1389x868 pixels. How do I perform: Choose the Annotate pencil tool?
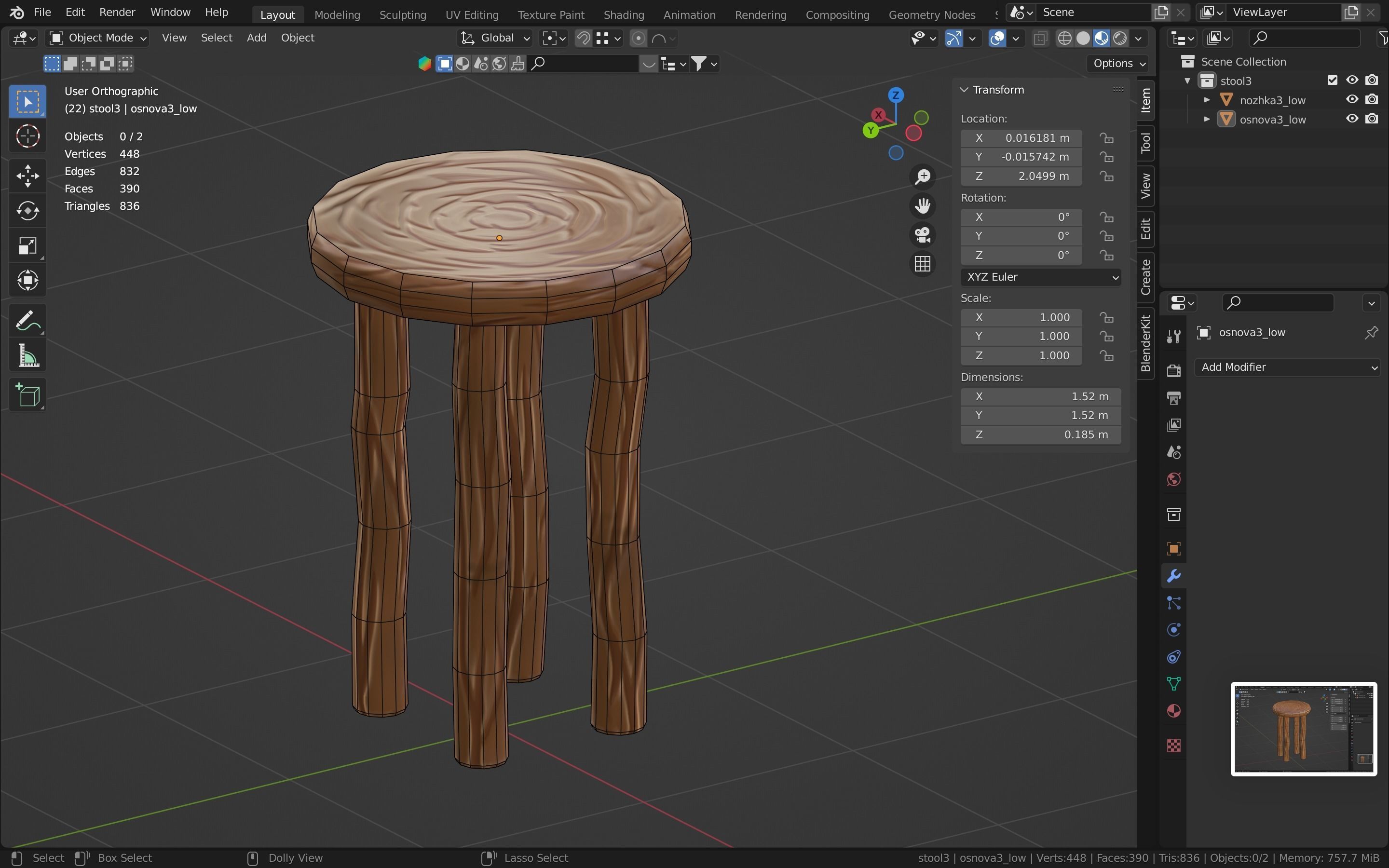(x=27, y=320)
